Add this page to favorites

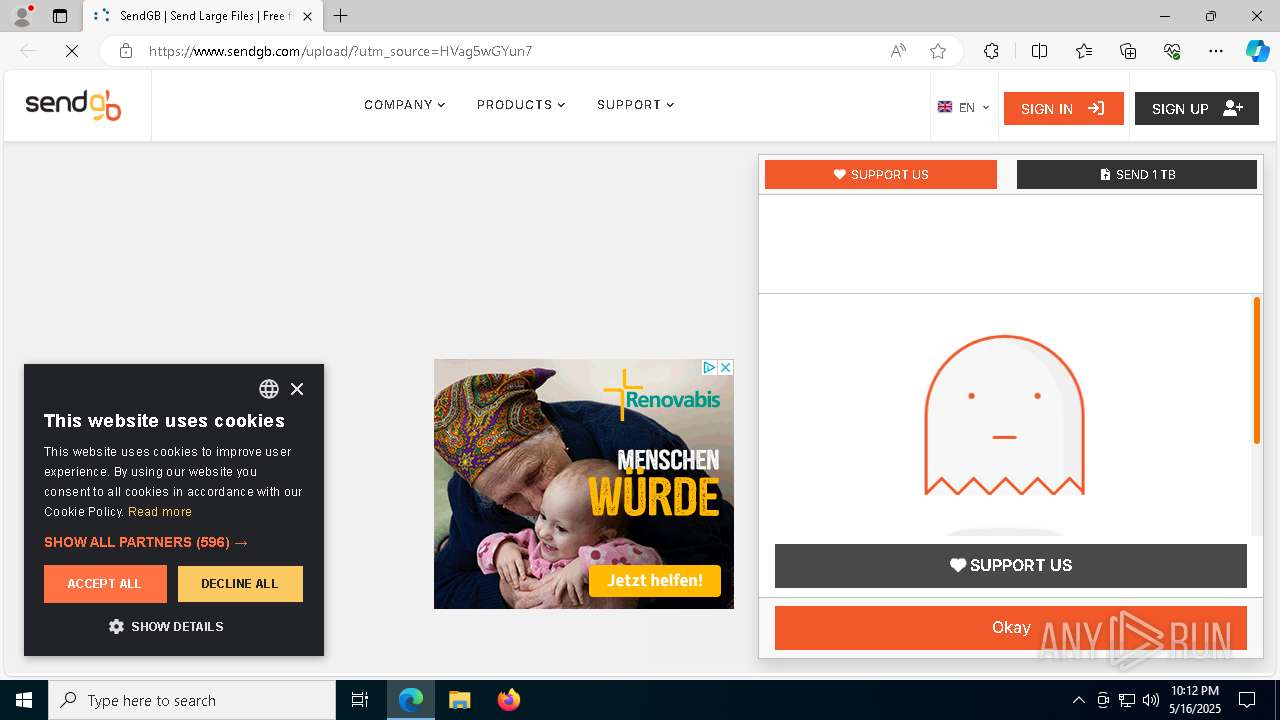[x=938, y=51]
